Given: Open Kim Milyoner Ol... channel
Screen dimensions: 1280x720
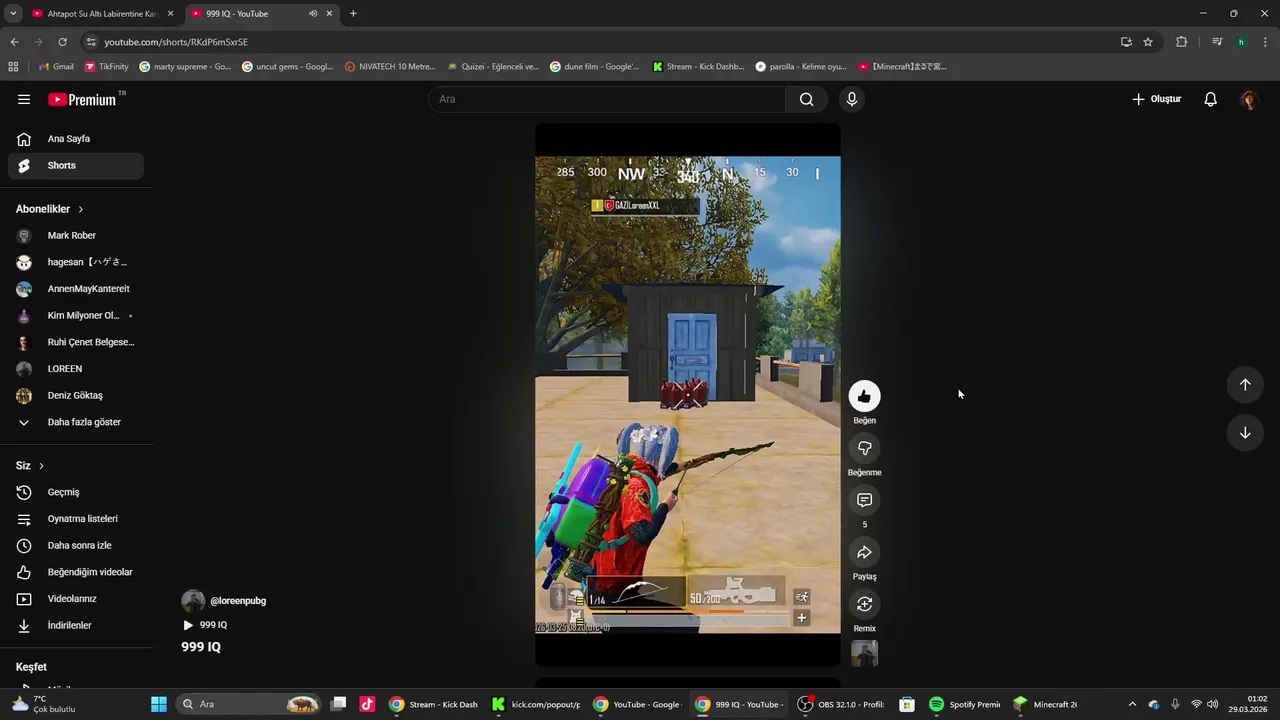Looking at the screenshot, I should [76, 316].
